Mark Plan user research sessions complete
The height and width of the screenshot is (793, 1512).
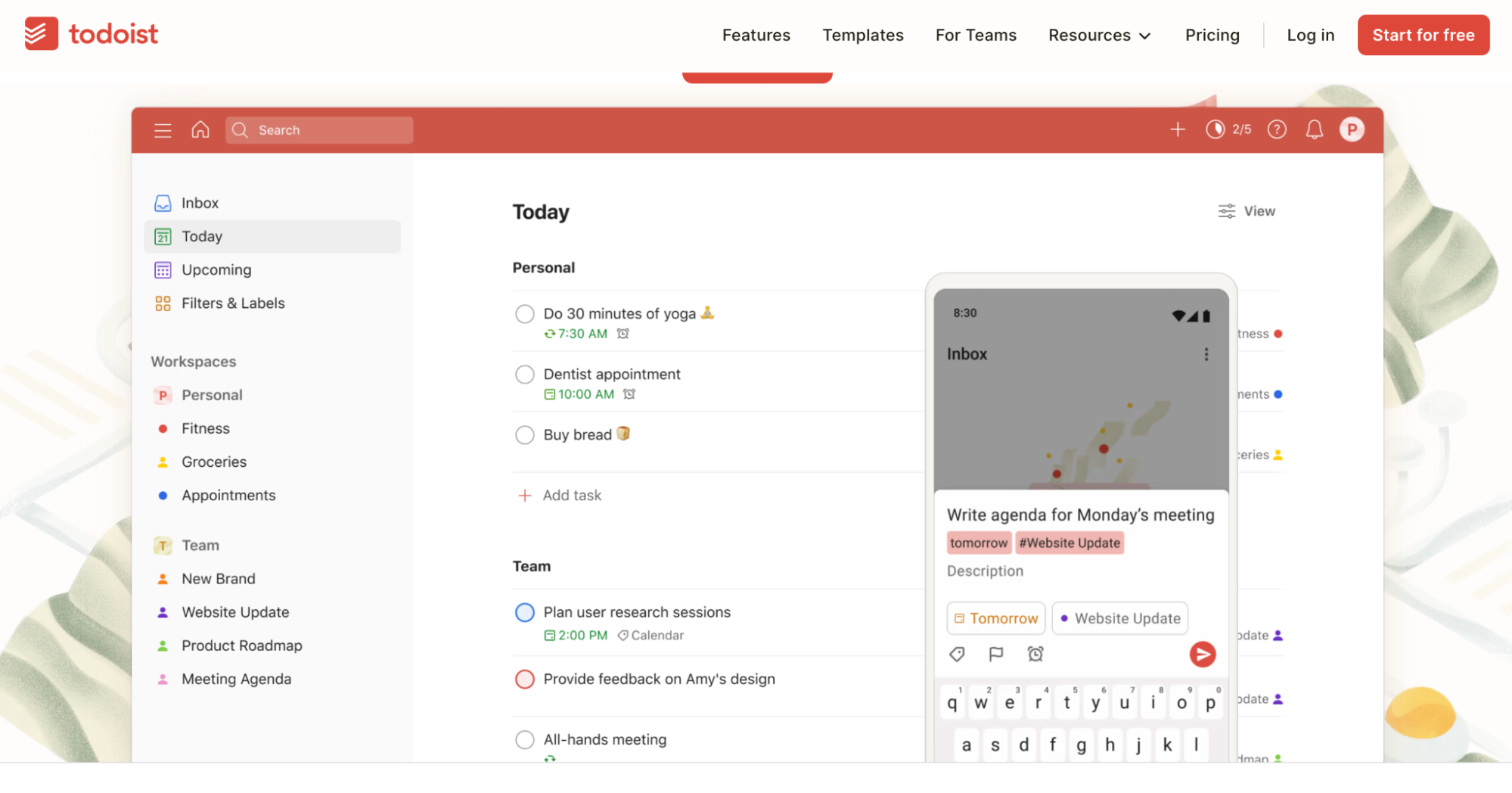click(525, 612)
